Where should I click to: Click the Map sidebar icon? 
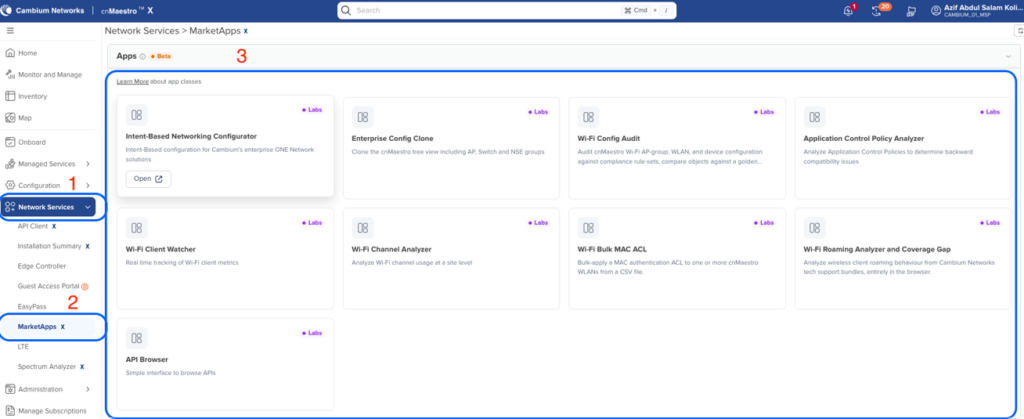tap(10, 118)
